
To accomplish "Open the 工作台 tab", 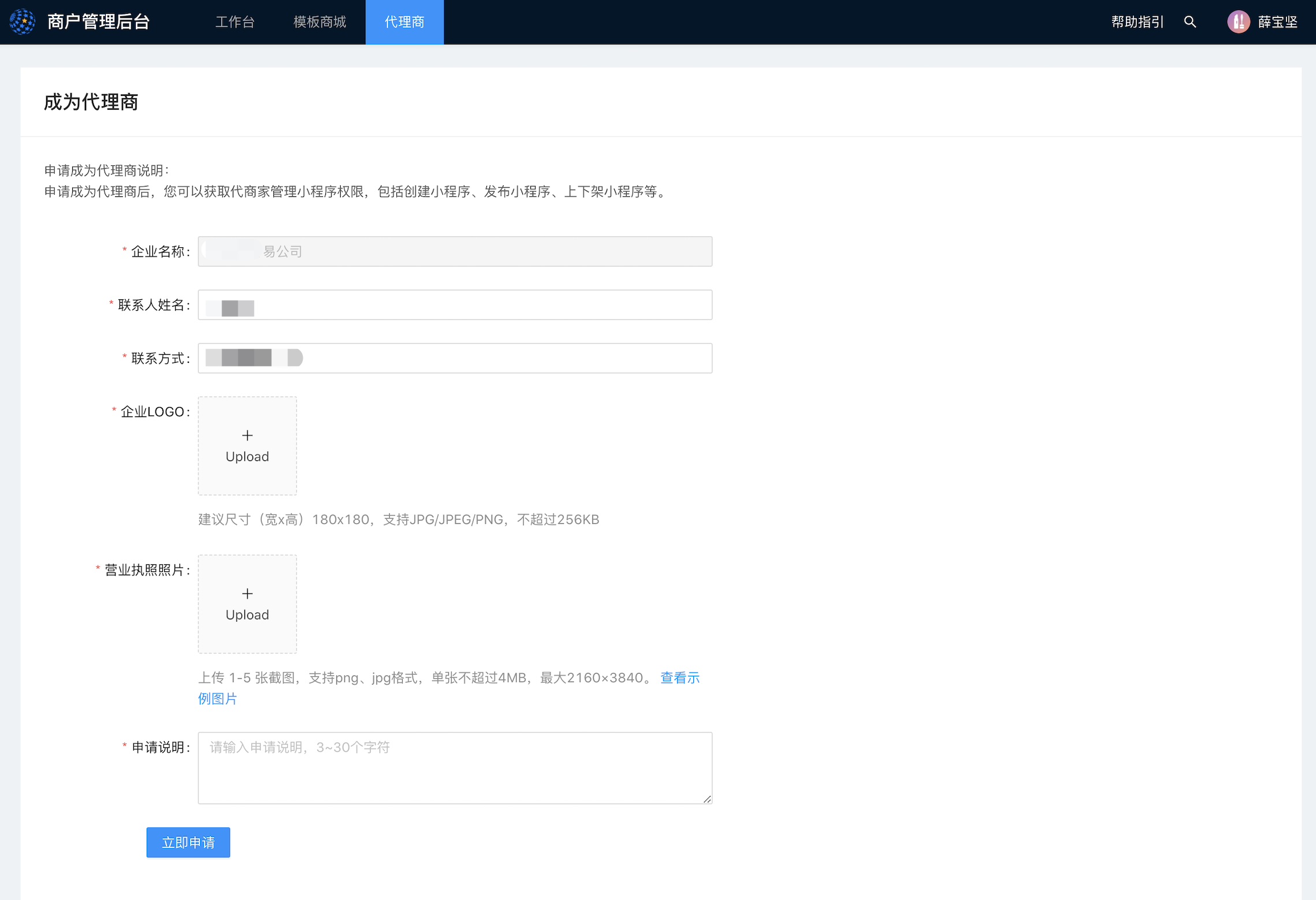I will [235, 22].
